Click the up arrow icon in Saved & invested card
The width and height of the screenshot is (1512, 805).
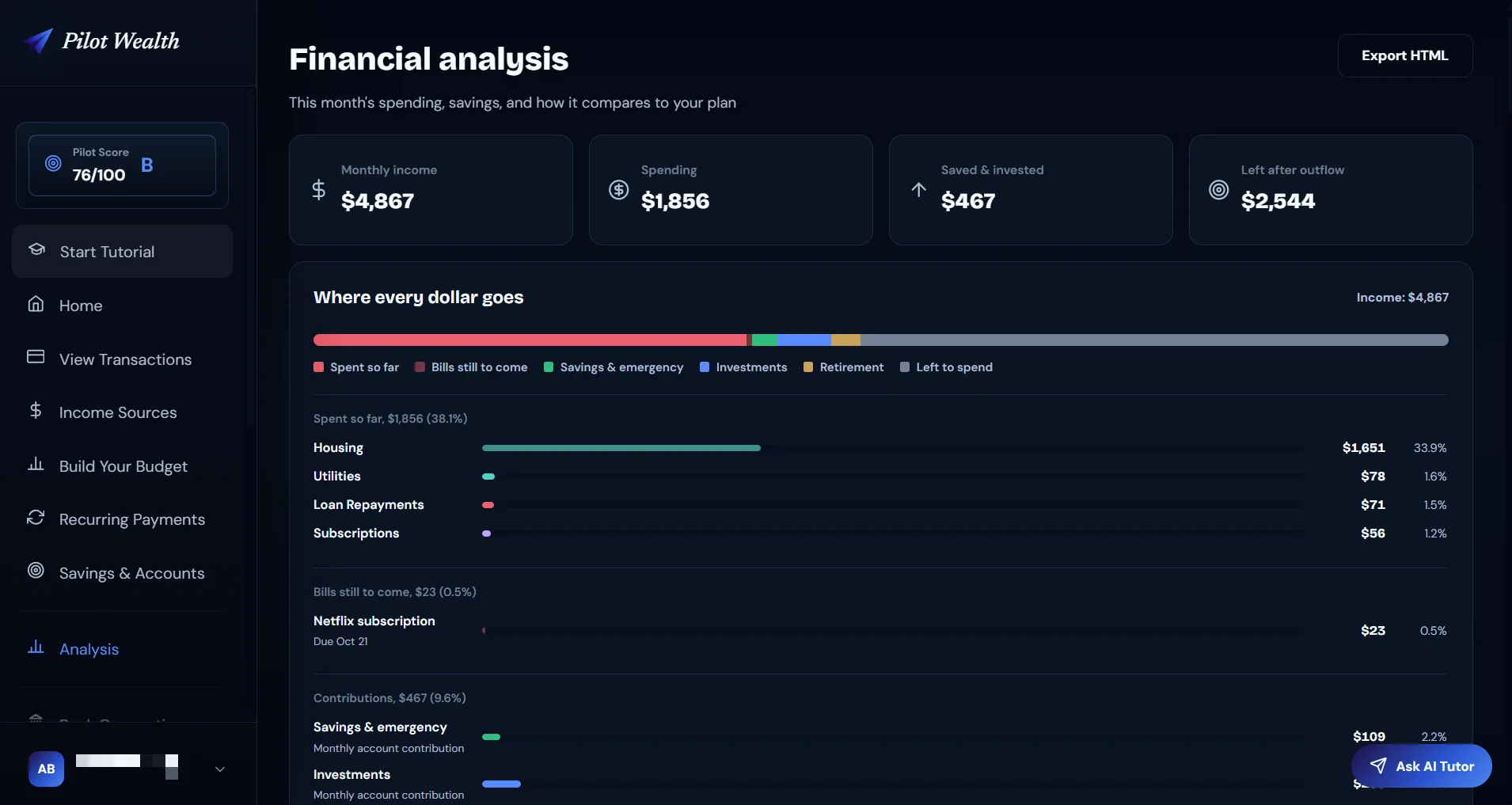[918, 190]
